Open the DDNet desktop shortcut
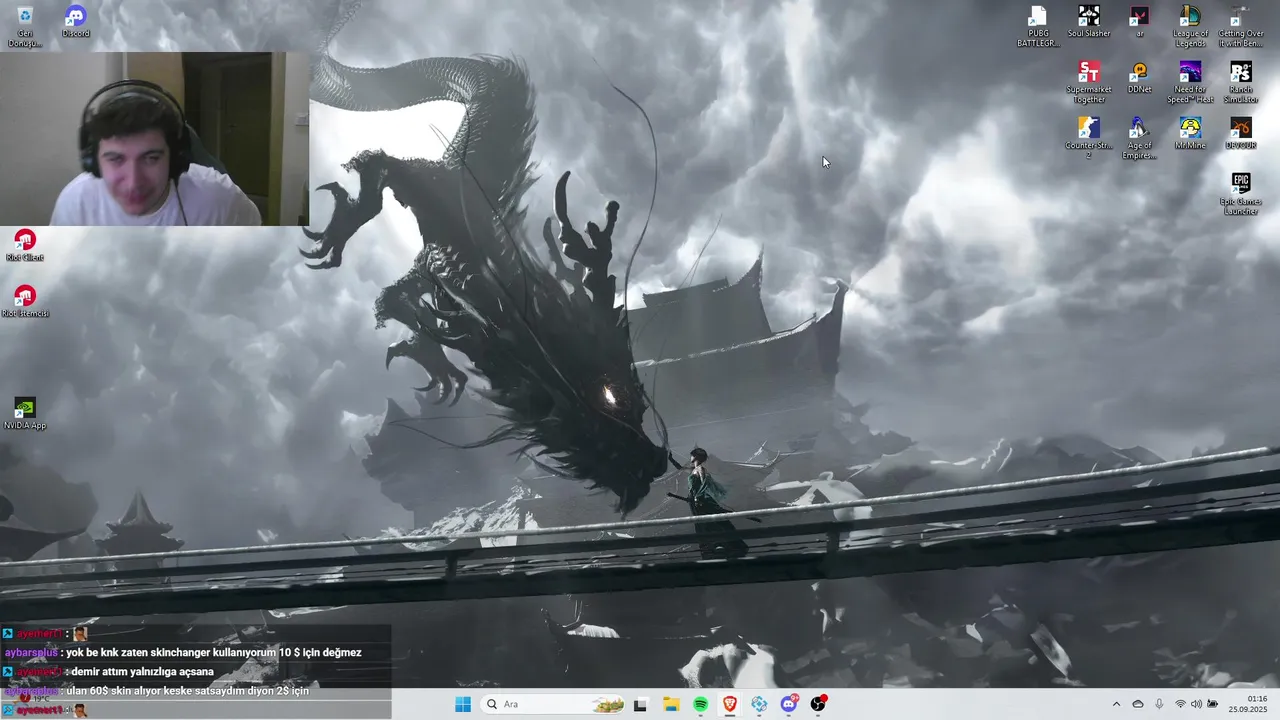 pos(1139,78)
